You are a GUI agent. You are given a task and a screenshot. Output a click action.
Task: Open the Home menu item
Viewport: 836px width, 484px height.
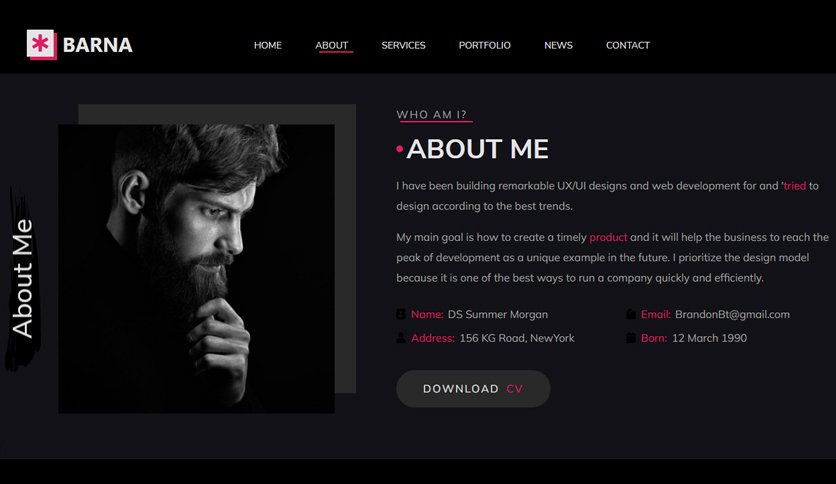[268, 45]
